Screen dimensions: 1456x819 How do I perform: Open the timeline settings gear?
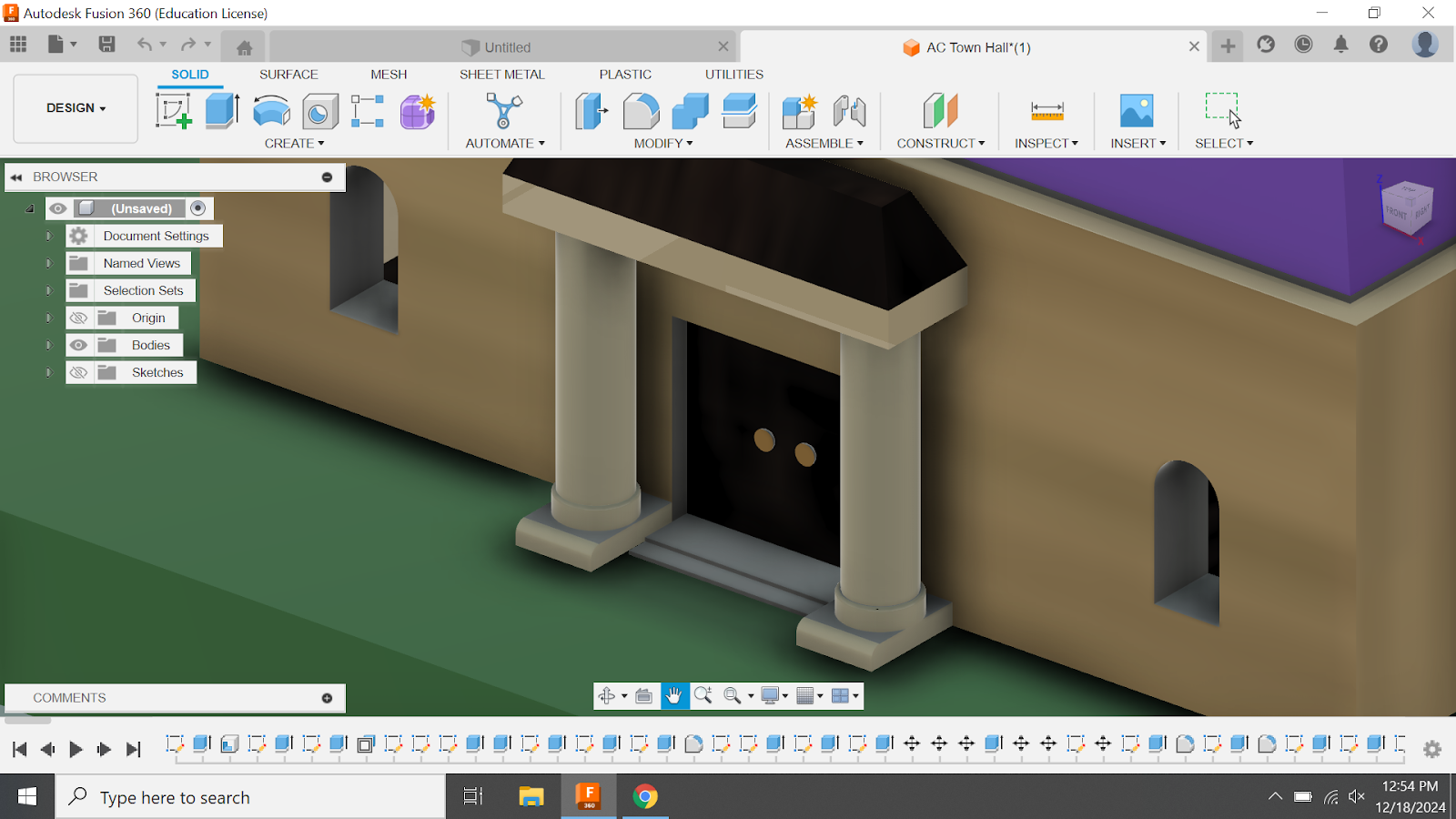pos(1432,749)
